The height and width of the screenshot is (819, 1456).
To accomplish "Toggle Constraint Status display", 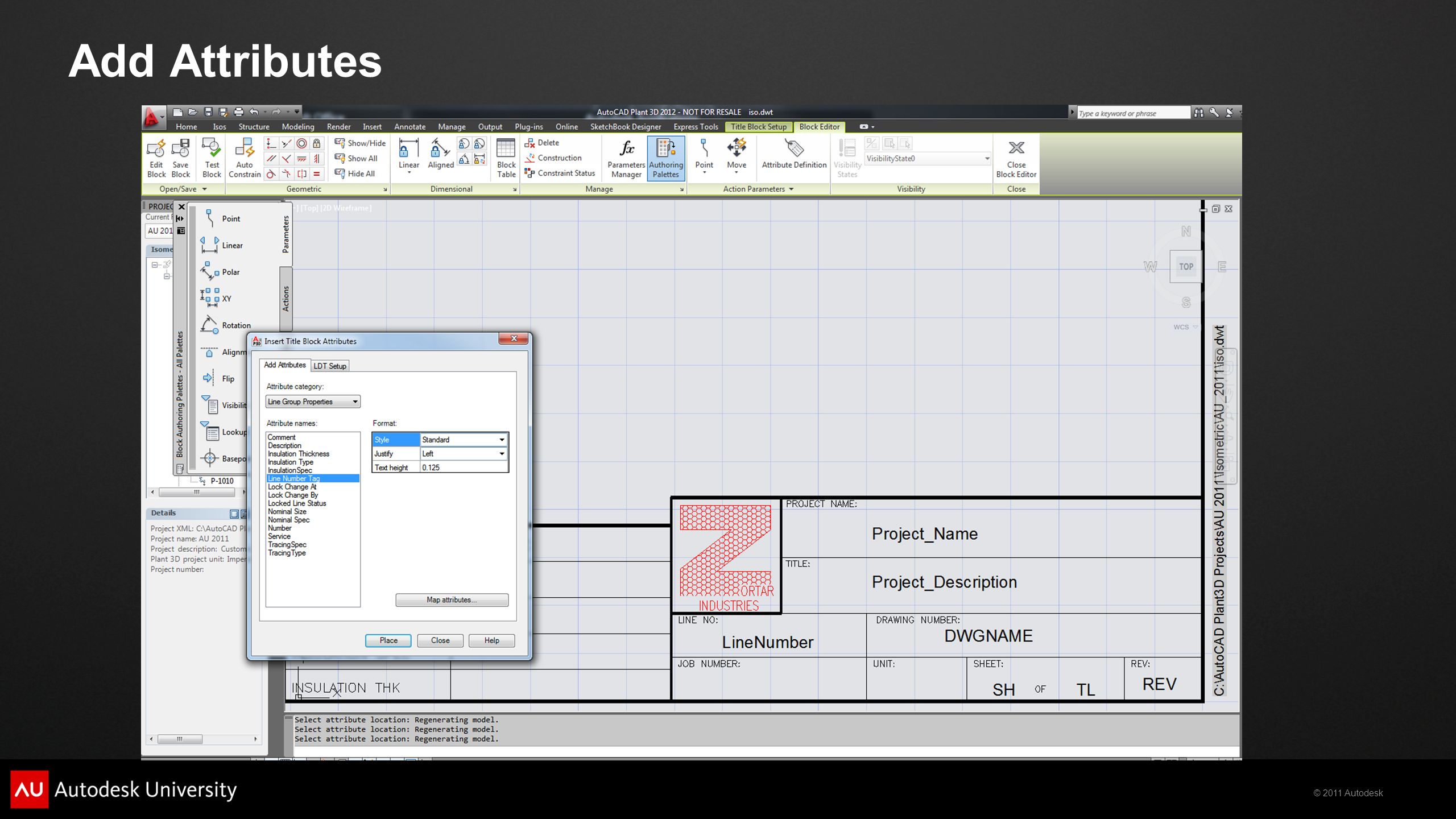I will 560,173.
